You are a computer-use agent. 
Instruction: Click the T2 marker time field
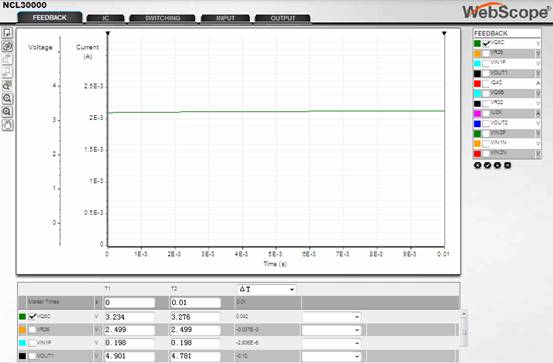[x=196, y=303]
